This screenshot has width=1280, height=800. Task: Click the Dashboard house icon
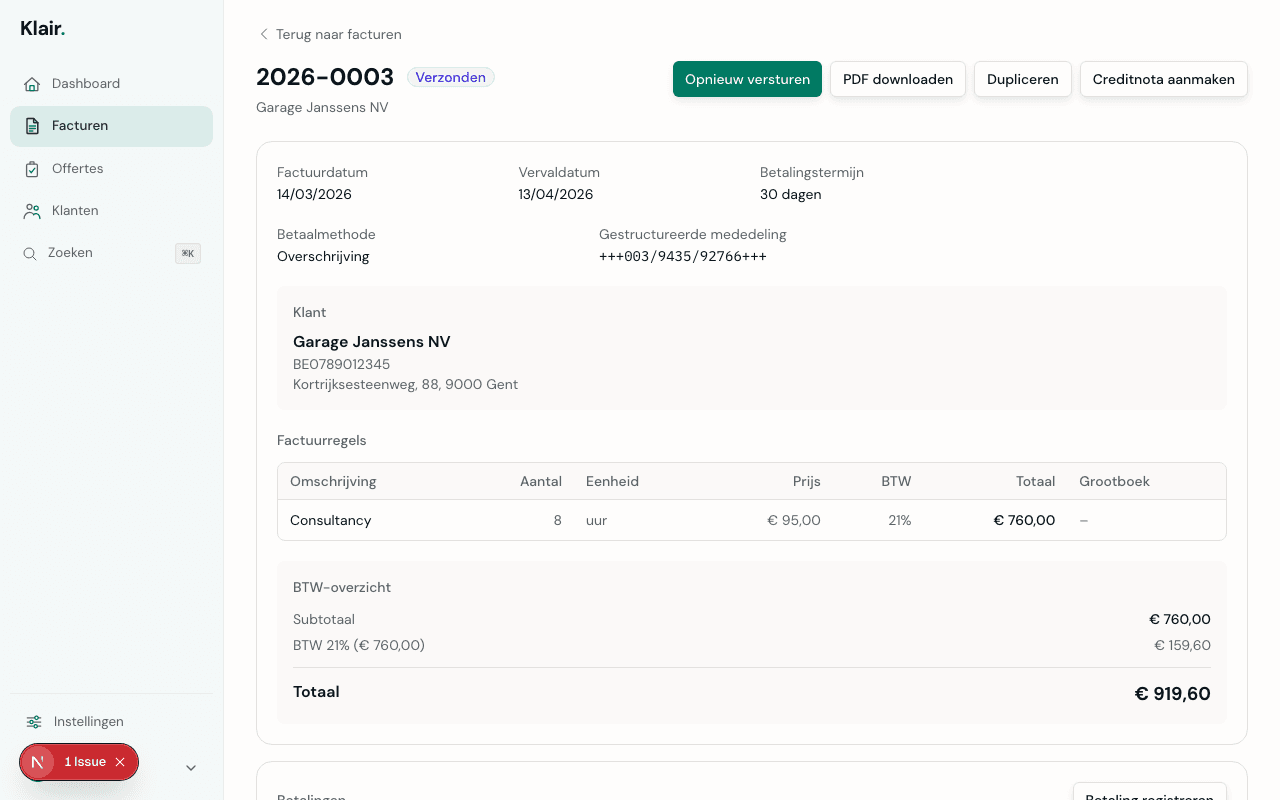(x=32, y=84)
